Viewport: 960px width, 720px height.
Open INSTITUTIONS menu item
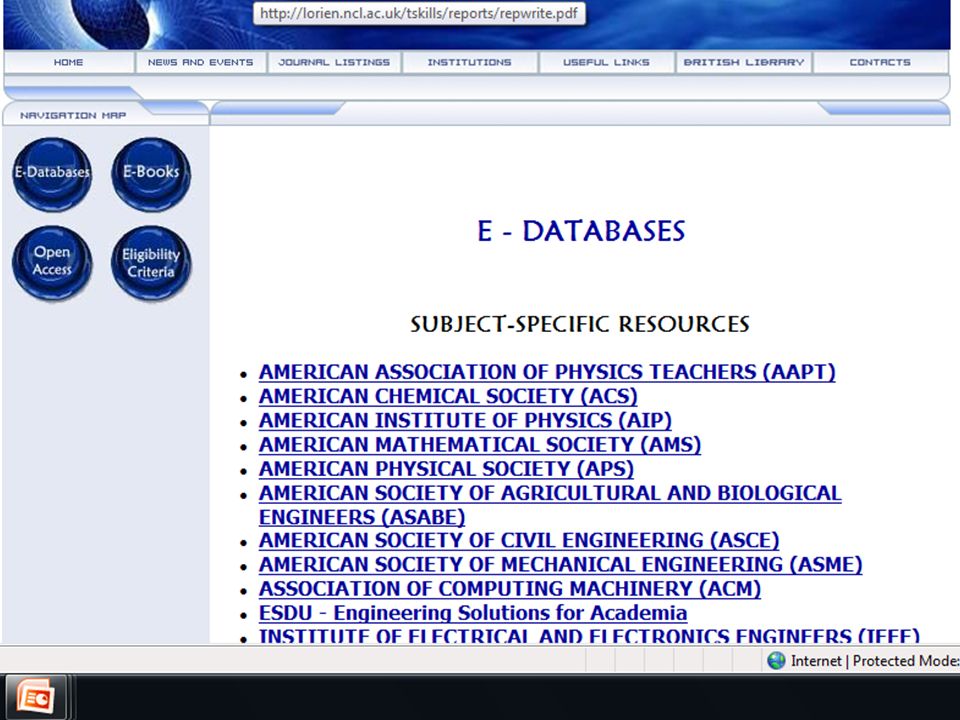[470, 62]
